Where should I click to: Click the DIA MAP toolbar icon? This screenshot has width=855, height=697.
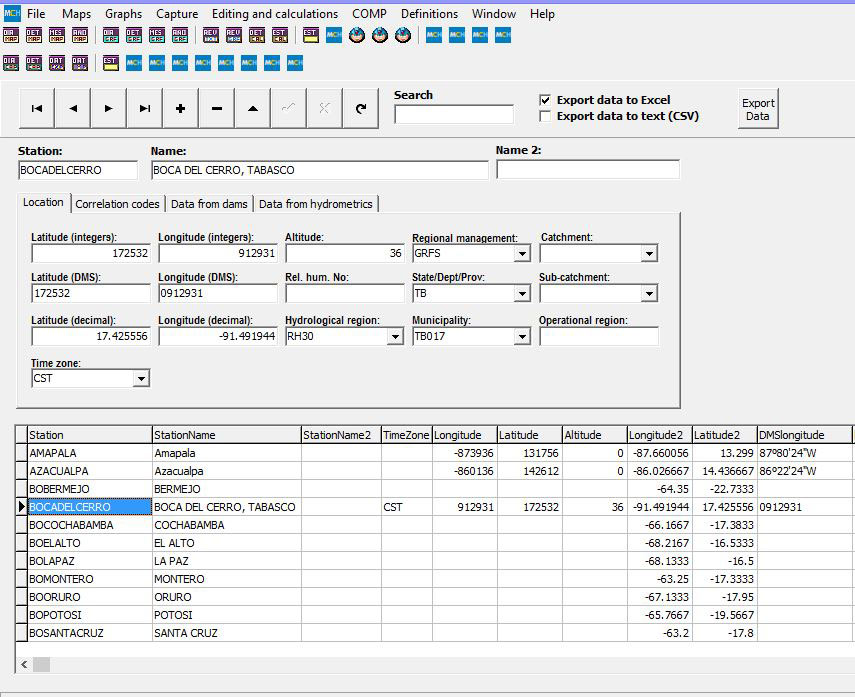pyautogui.click(x=11, y=36)
